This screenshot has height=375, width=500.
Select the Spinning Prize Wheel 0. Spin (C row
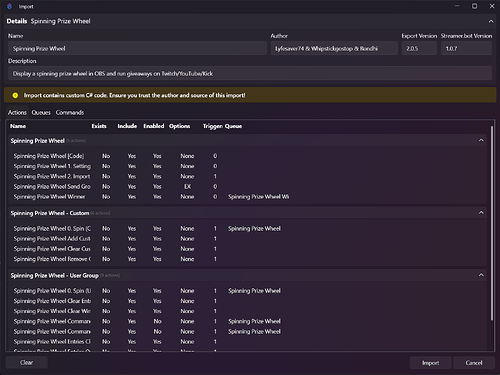pyautogui.click(x=247, y=228)
